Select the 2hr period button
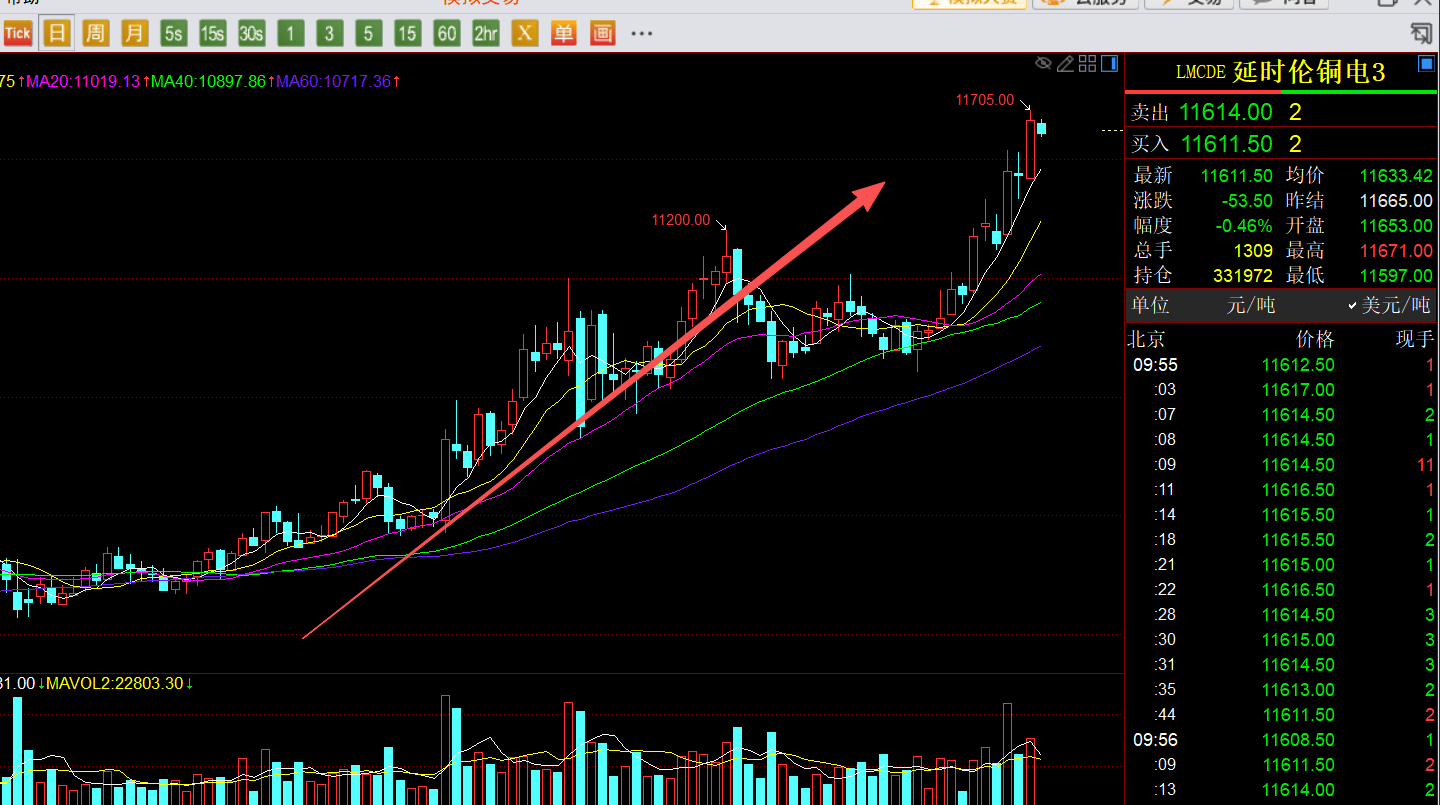Viewport: 1440px width, 805px height. (x=485, y=34)
